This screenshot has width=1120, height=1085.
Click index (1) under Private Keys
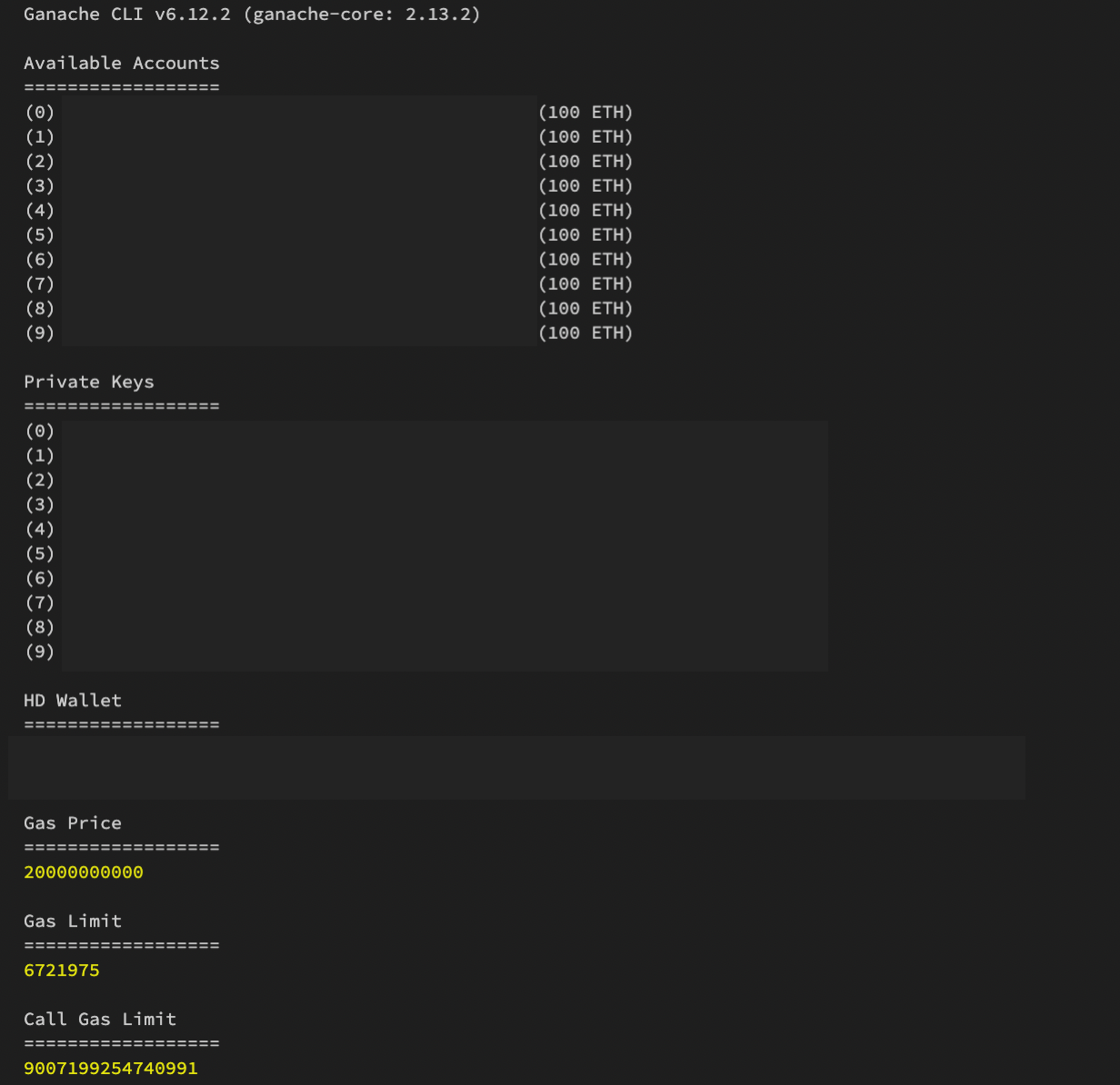coord(40,455)
